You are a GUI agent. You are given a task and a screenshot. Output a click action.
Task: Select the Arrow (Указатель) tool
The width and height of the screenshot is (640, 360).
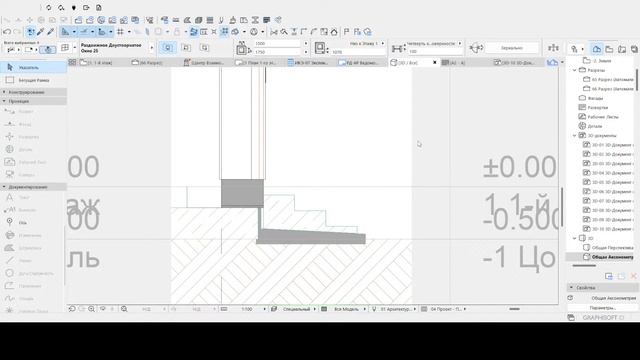(x=33, y=67)
